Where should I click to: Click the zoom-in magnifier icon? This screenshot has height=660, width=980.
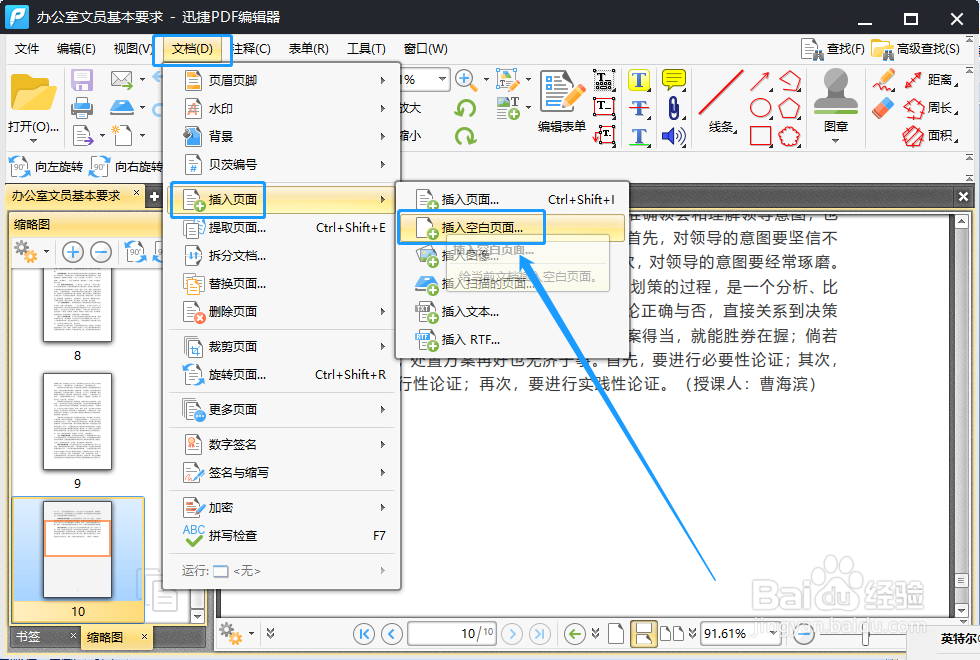(465, 79)
